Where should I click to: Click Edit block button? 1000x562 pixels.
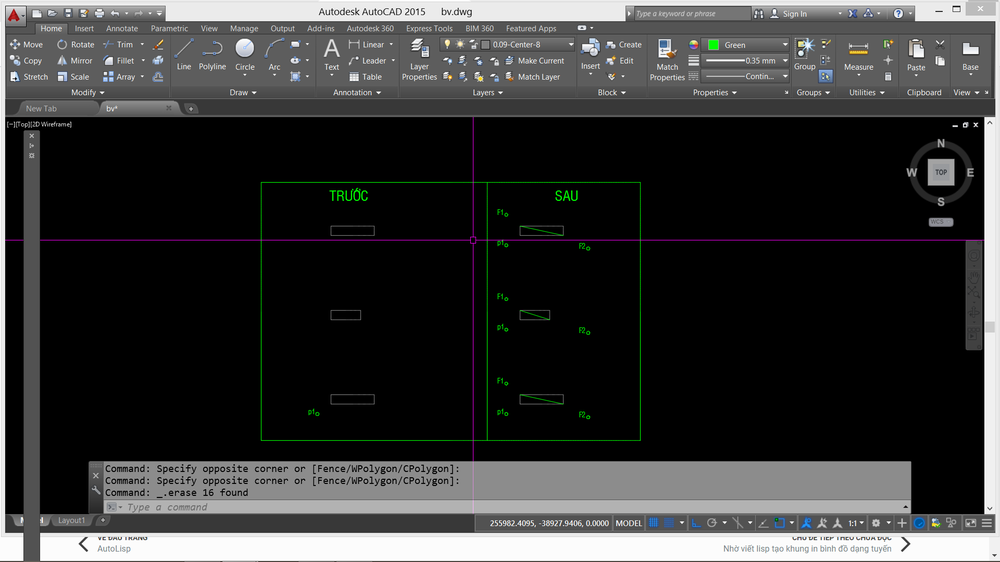(x=620, y=61)
